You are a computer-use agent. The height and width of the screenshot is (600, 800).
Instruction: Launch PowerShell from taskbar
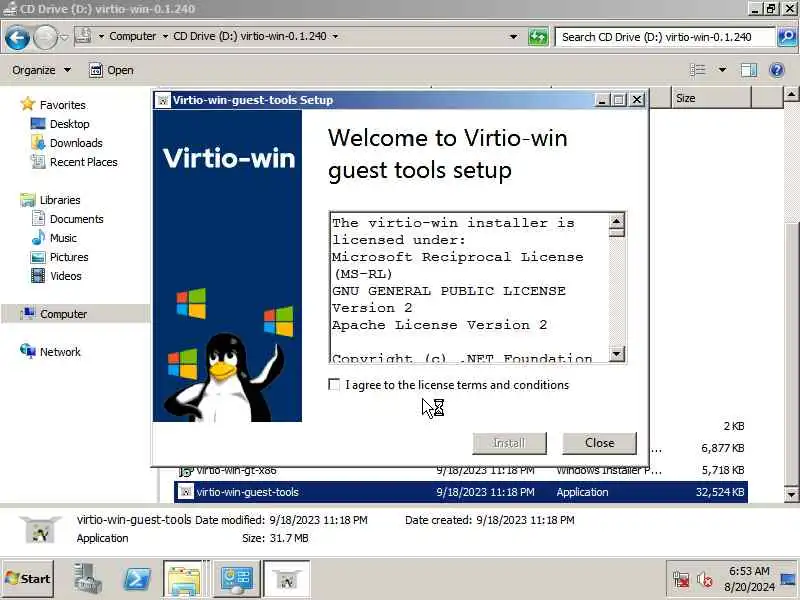point(137,579)
